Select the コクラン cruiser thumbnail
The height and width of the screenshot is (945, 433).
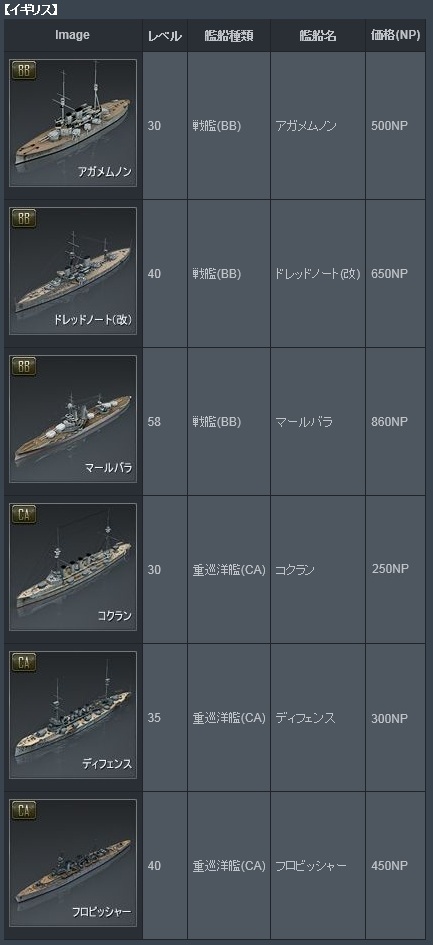pyautogui.click(x=73, y=567)
